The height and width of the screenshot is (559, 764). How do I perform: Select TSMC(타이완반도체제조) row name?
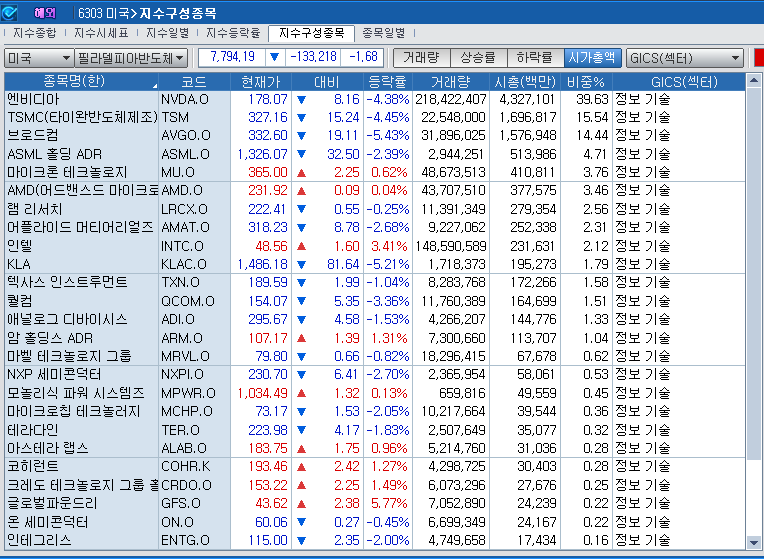pyautogui.click(x=82, y=117)
